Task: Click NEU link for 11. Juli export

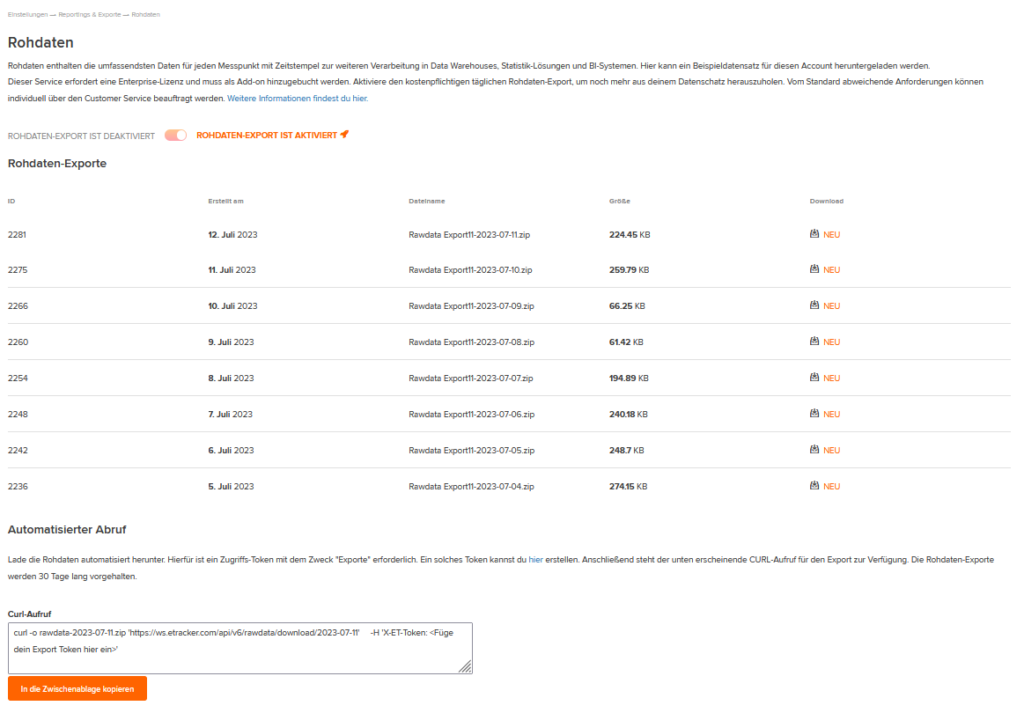Action: [831, 270]
